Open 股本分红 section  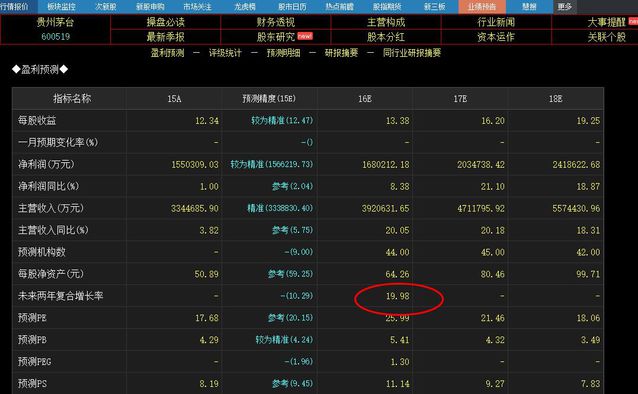click(x=386, y=37)
